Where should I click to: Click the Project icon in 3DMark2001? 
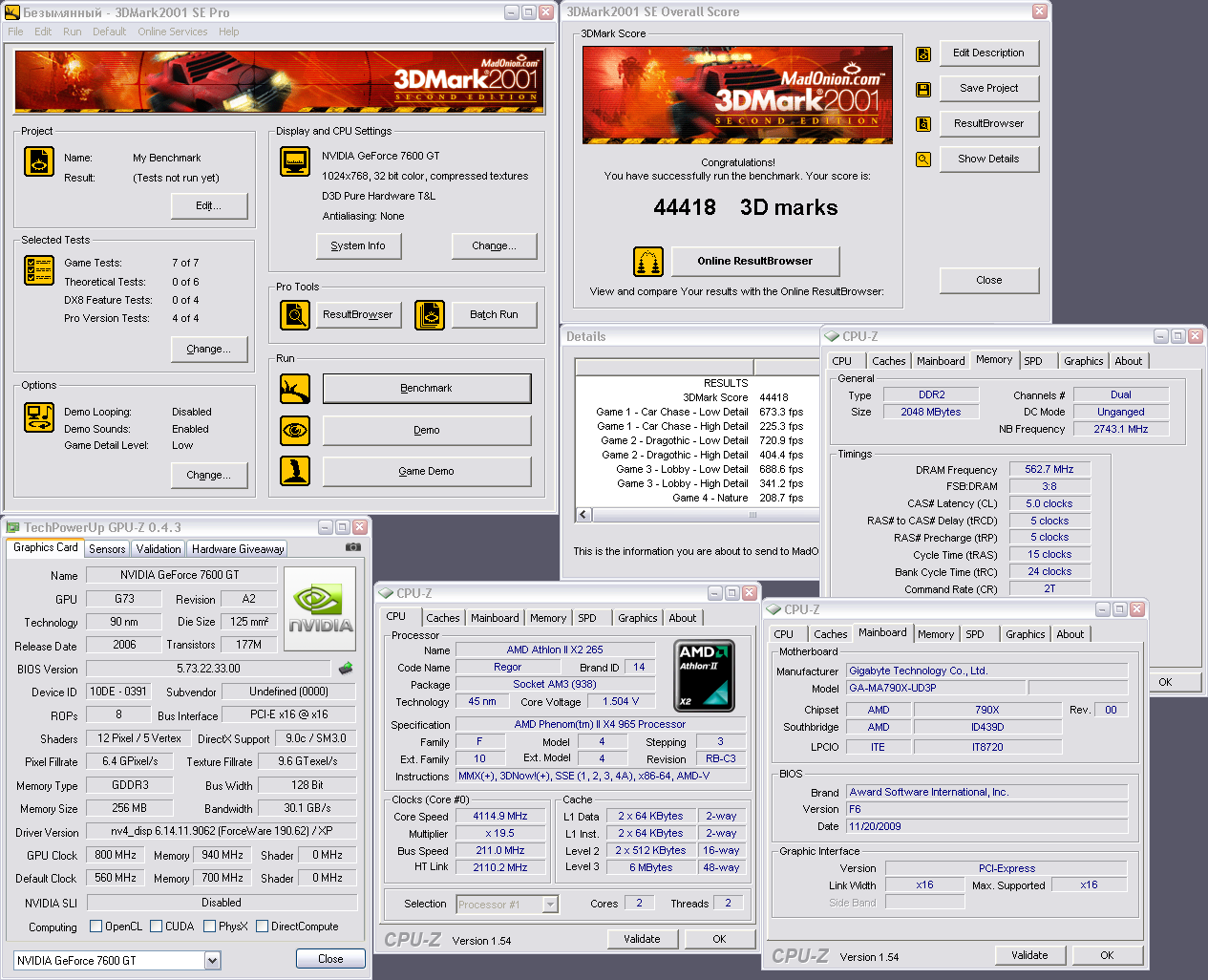coord(39,161)
